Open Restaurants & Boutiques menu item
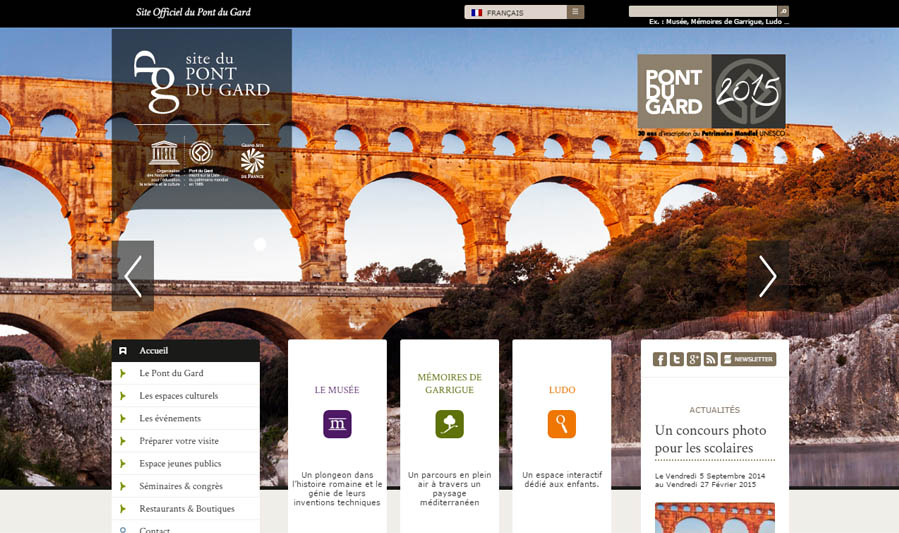 (186, 509)
